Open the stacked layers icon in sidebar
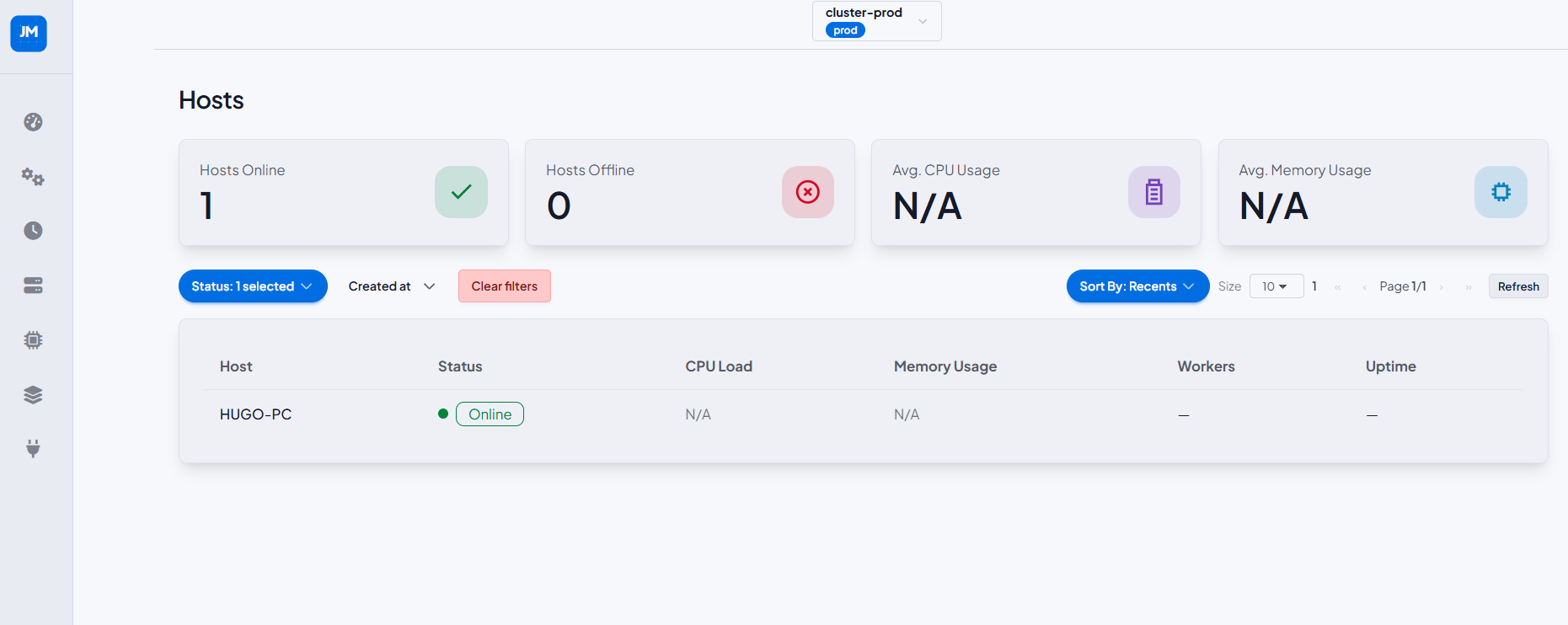1568x625 pixels. click(x=33, y=394)
